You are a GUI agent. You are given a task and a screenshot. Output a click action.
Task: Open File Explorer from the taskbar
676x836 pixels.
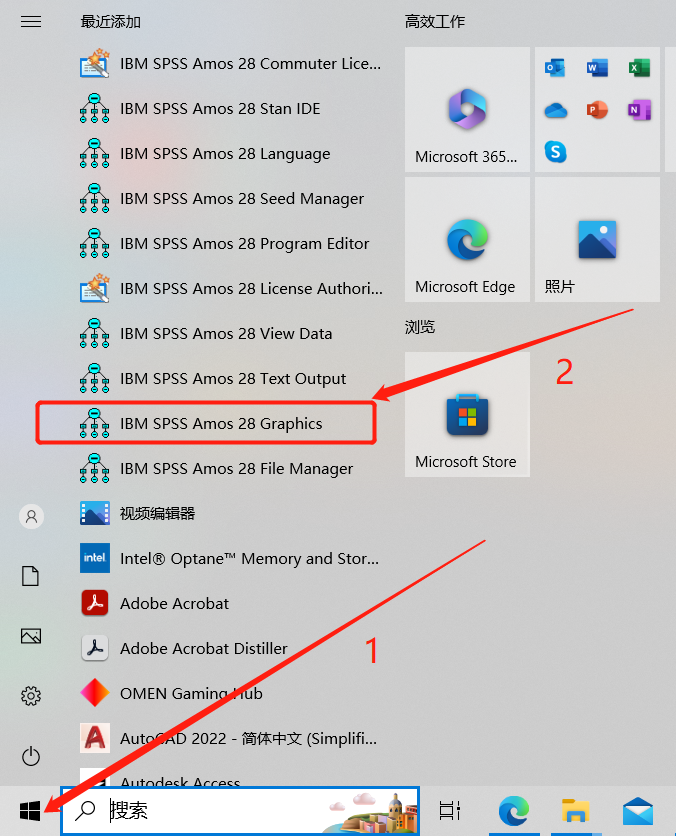click(575, 810)
